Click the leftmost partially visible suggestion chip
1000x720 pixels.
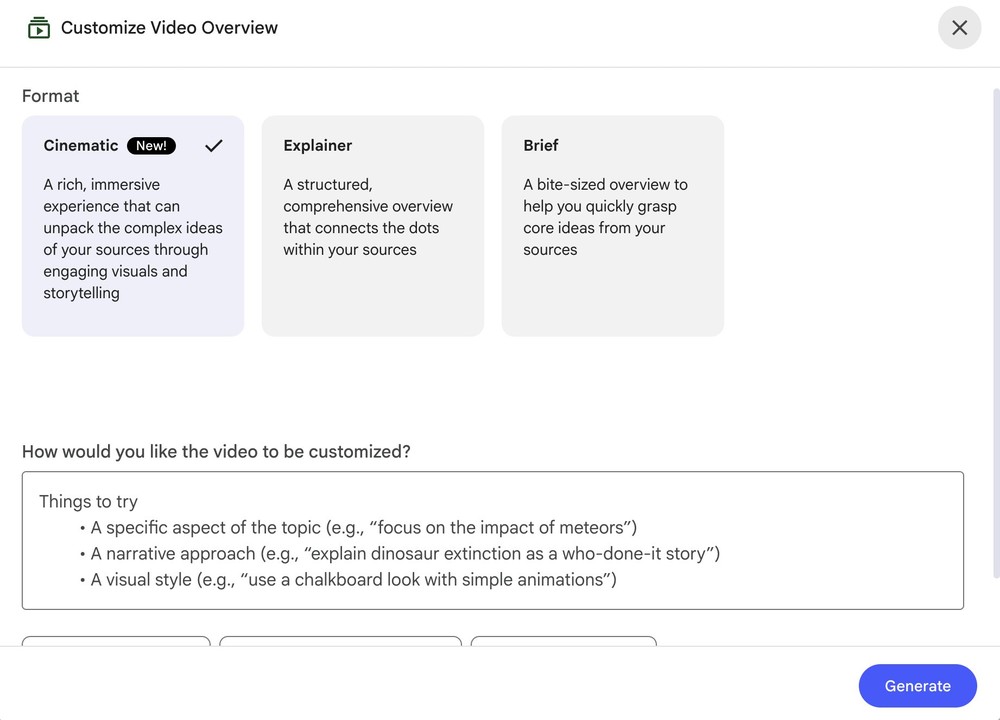coord(116,641)
